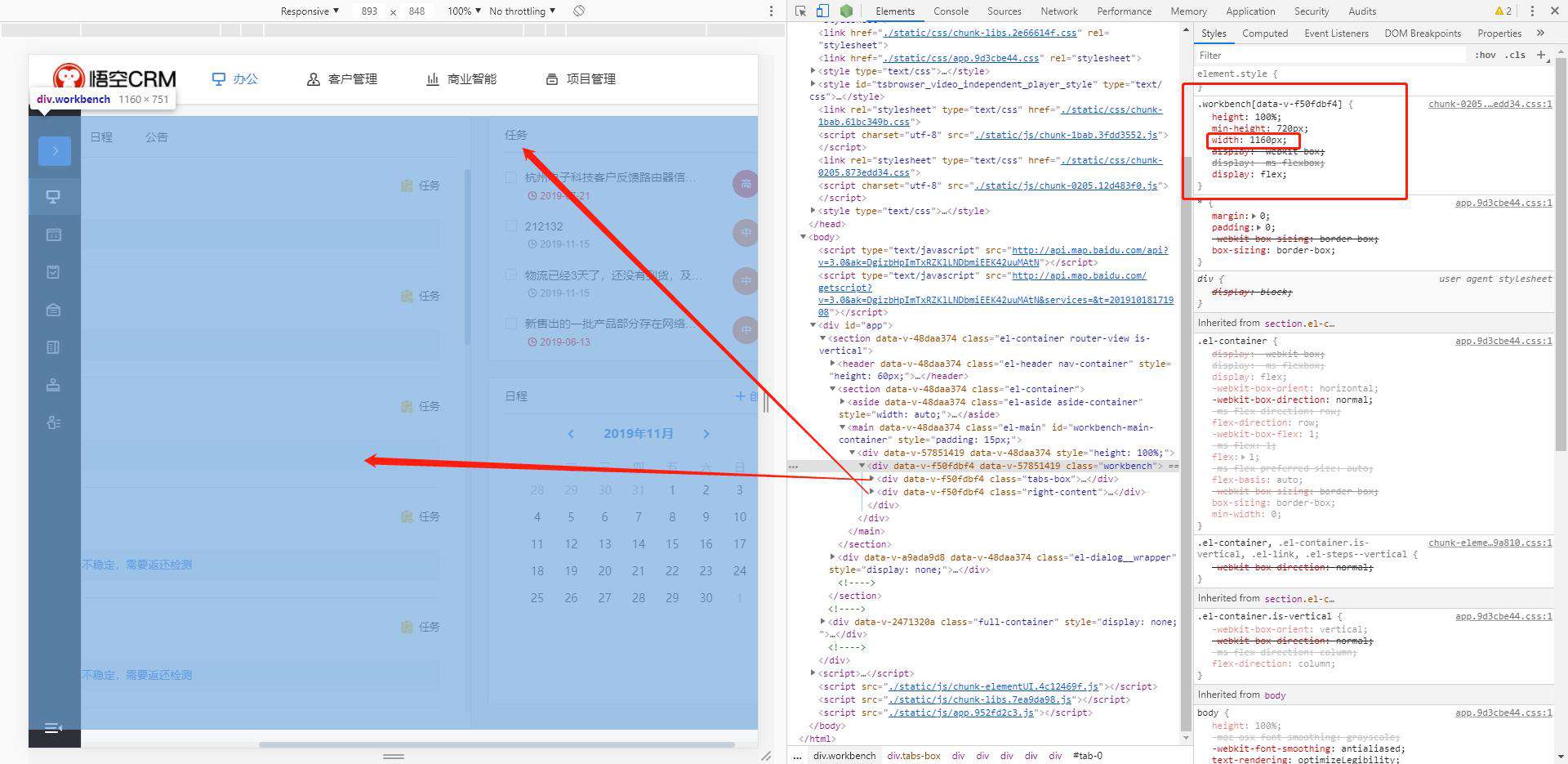Select the 公告 tab in workbench
Screen dimensions: 1568x764
pos(157,137)
